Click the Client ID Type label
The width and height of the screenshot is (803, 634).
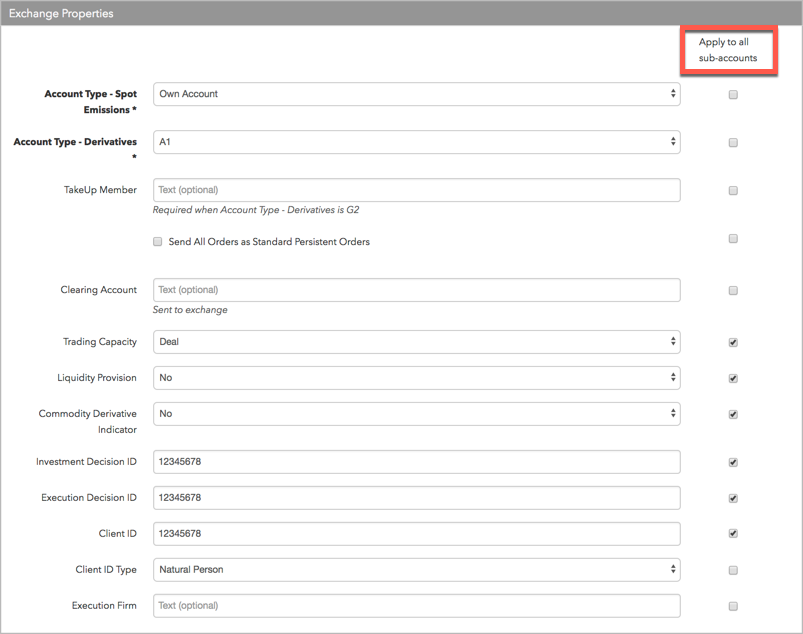point(106,569)
